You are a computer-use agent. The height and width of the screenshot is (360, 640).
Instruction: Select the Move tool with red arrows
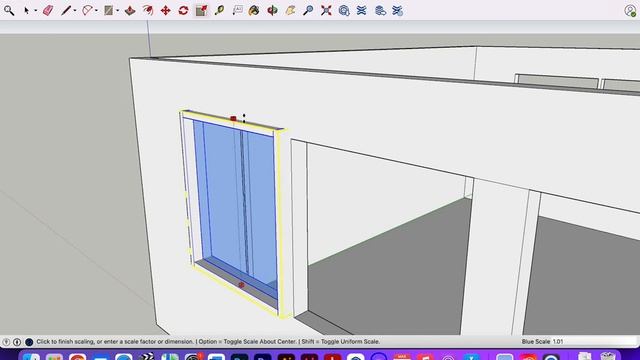tap(165, 11)
